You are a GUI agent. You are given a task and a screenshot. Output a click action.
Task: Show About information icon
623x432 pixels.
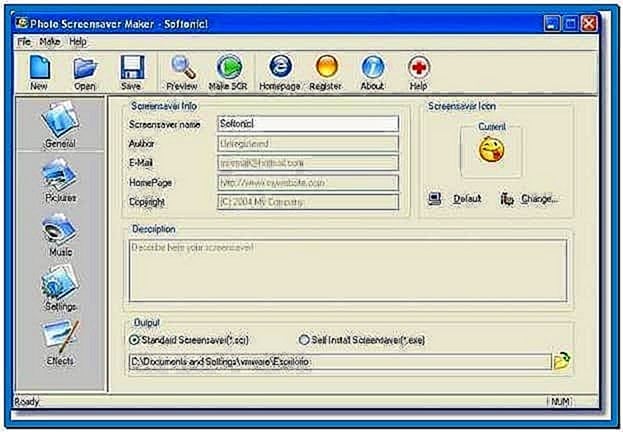[372, 72]
